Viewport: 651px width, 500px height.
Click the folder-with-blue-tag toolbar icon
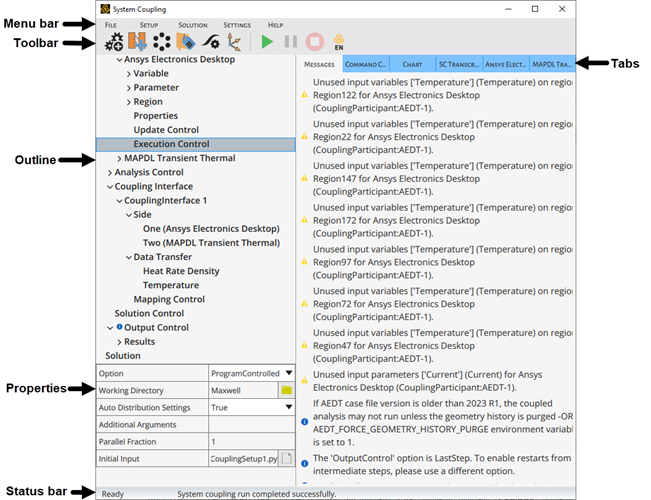(x=186, y=42)
